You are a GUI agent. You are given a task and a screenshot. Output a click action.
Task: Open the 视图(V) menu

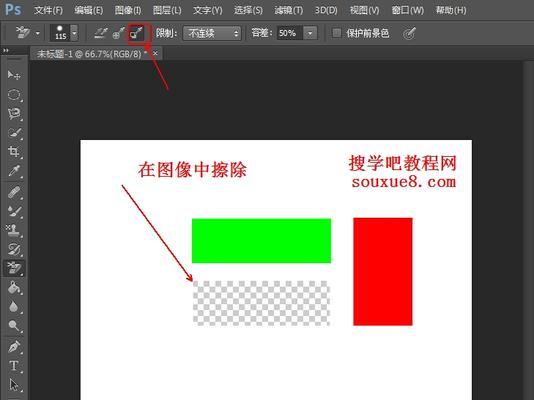[365, 10]
